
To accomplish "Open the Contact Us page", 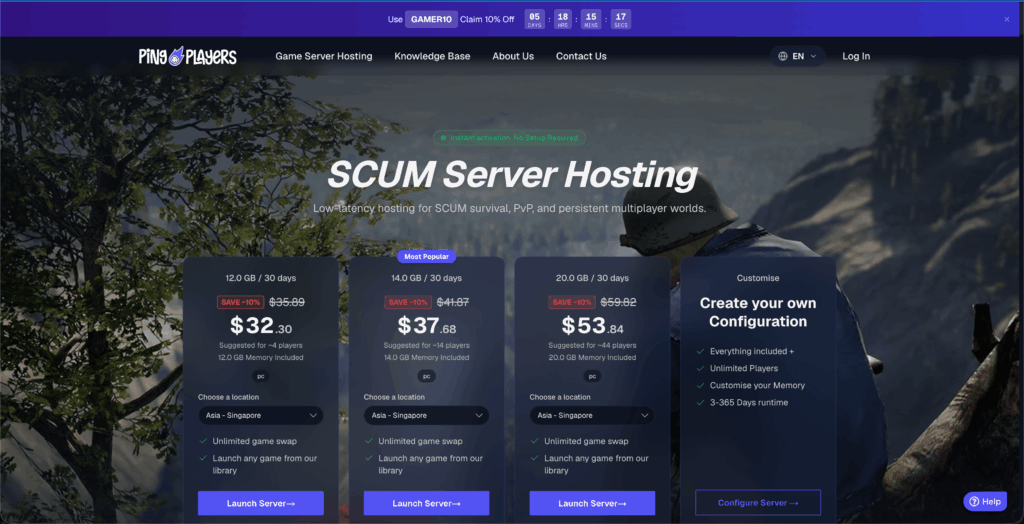I will 581,56.
